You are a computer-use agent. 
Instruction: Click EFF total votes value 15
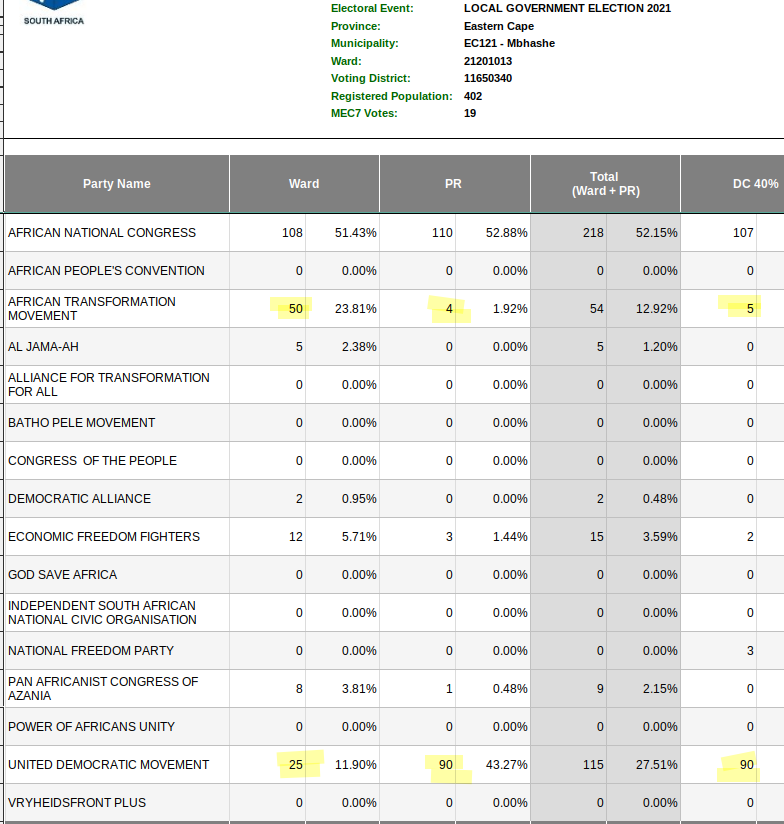tap(596, 537)
